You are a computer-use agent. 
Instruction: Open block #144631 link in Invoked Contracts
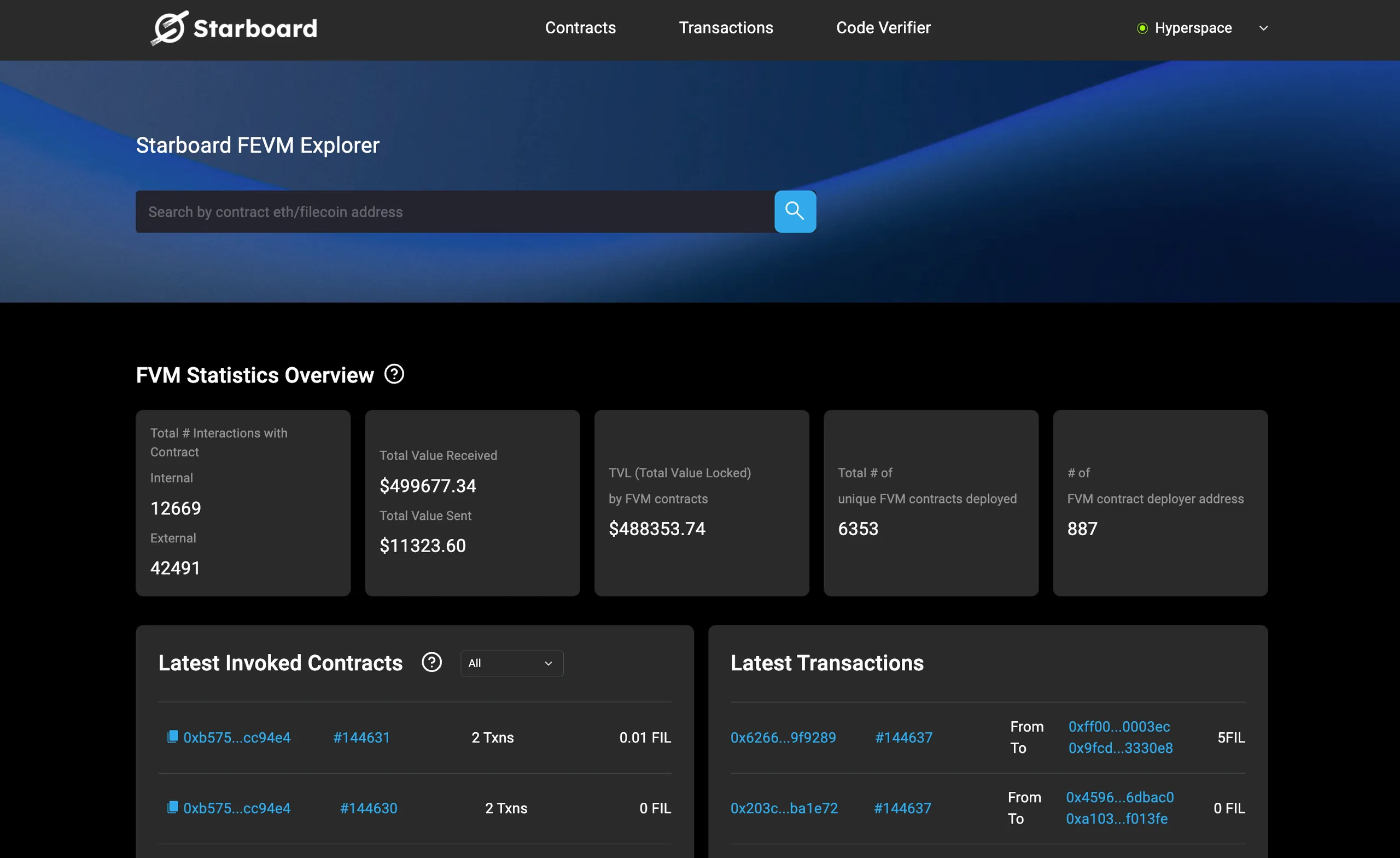point(361,738)
